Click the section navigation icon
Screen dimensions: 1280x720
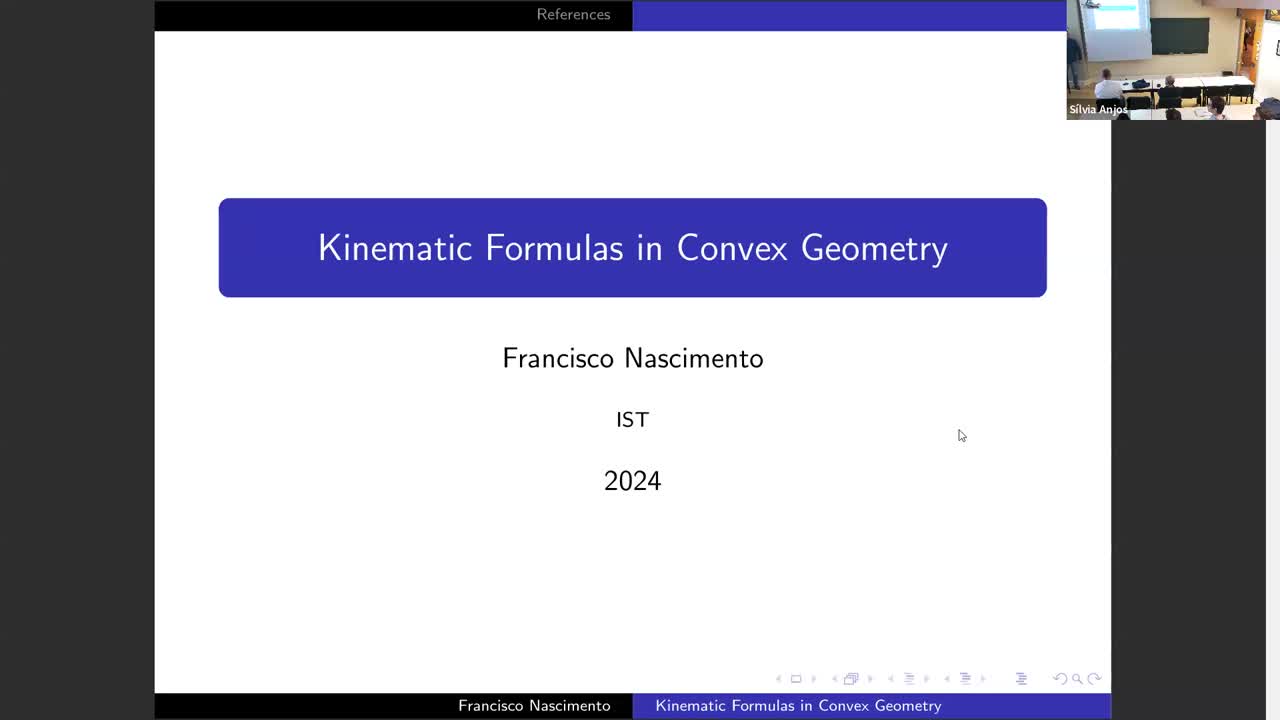pos(910,679)
